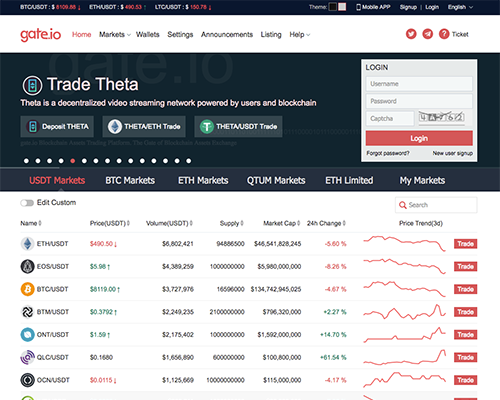Click Trade button for ETH/USDT

pos(465,244)
